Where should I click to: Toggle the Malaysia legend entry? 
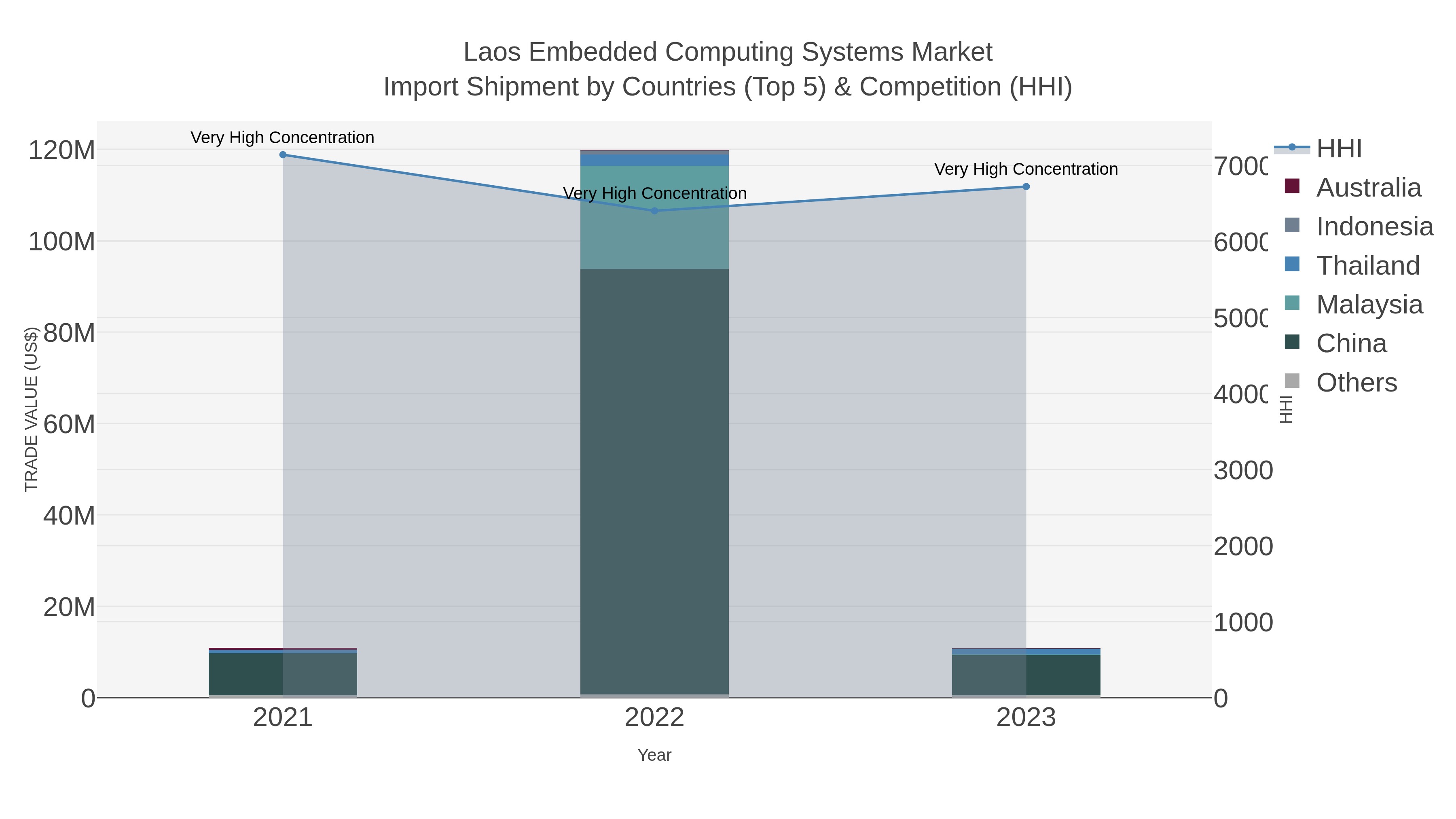tap(1353, 305)
